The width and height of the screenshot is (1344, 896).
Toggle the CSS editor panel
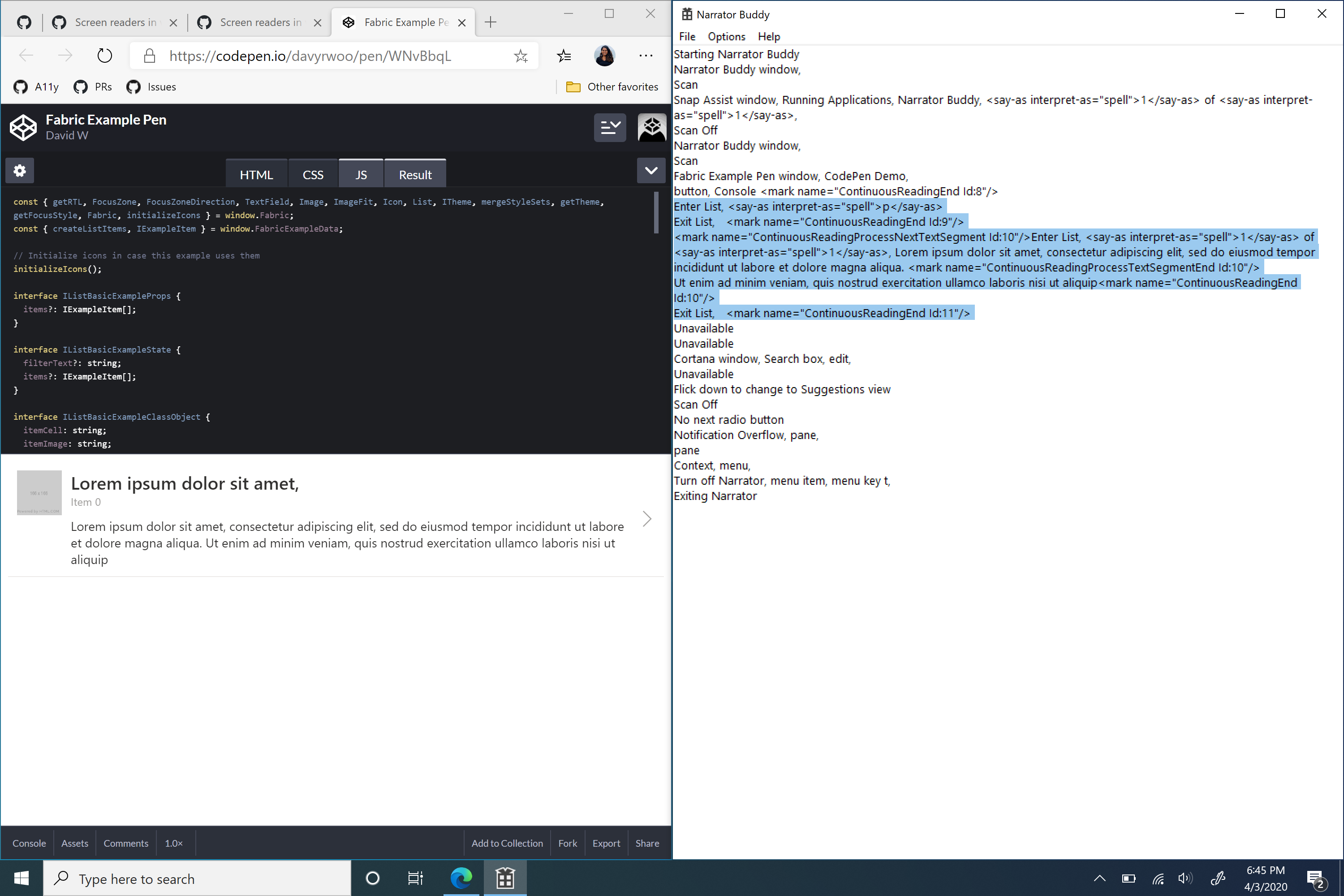tap(313, 174)
